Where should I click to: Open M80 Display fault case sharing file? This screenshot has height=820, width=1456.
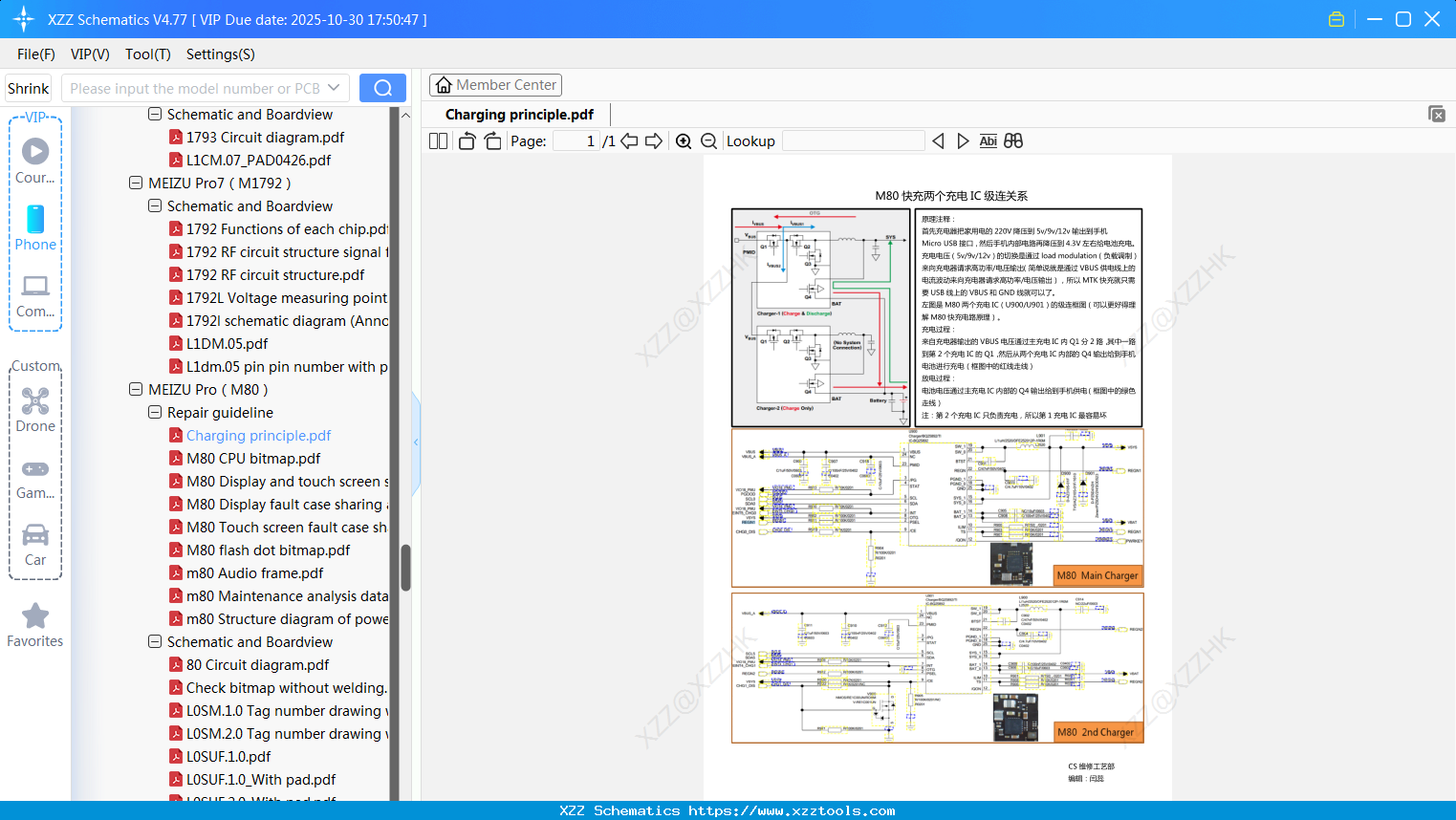278,505
